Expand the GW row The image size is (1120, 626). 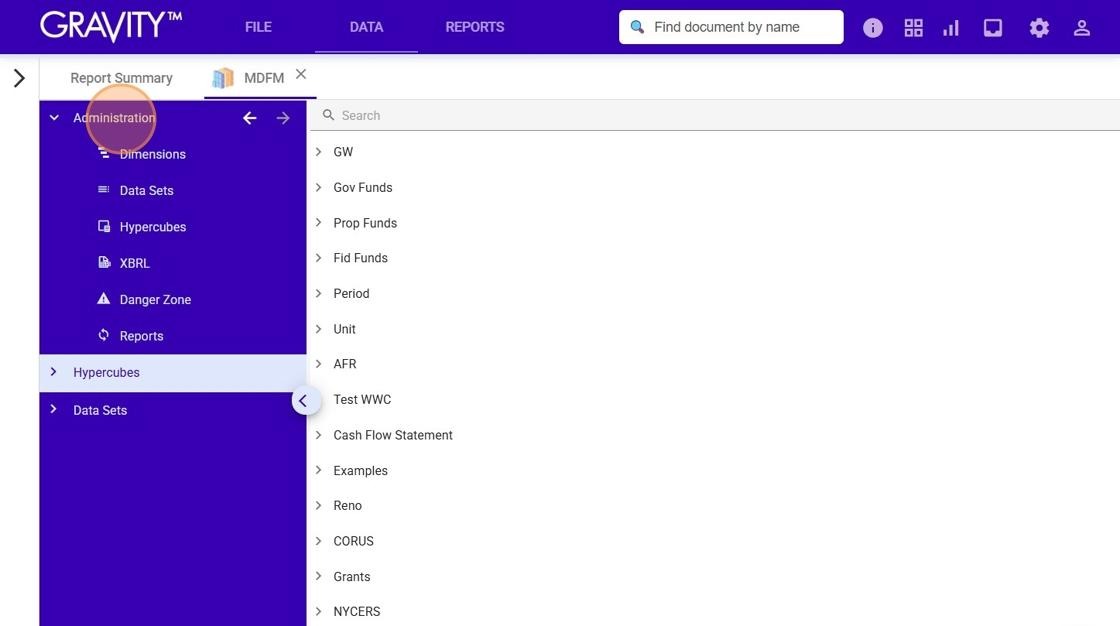tap(319, 151)
